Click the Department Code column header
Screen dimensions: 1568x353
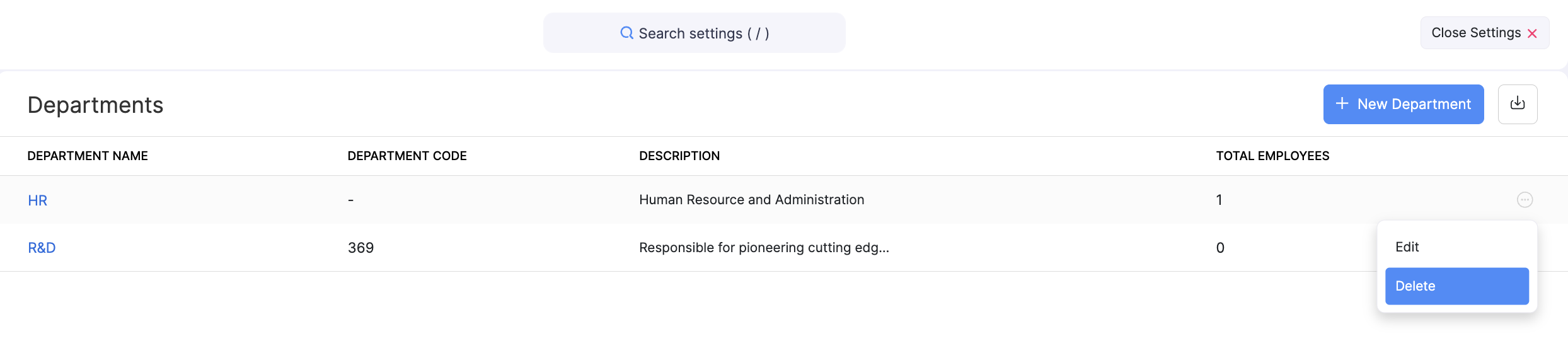pos(407,156)
